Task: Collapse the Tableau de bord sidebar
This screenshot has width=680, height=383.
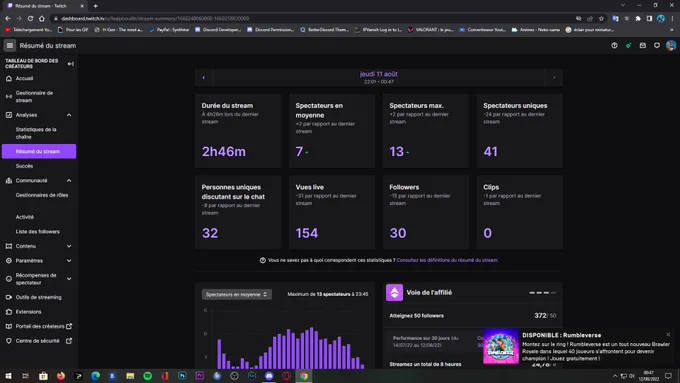Action: (71, 64)
